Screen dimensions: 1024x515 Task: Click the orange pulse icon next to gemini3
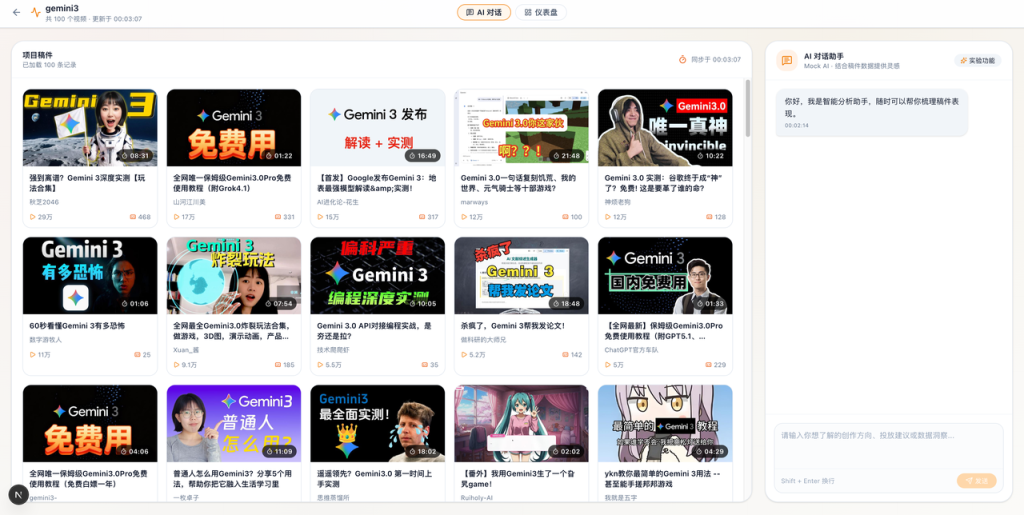36,13
